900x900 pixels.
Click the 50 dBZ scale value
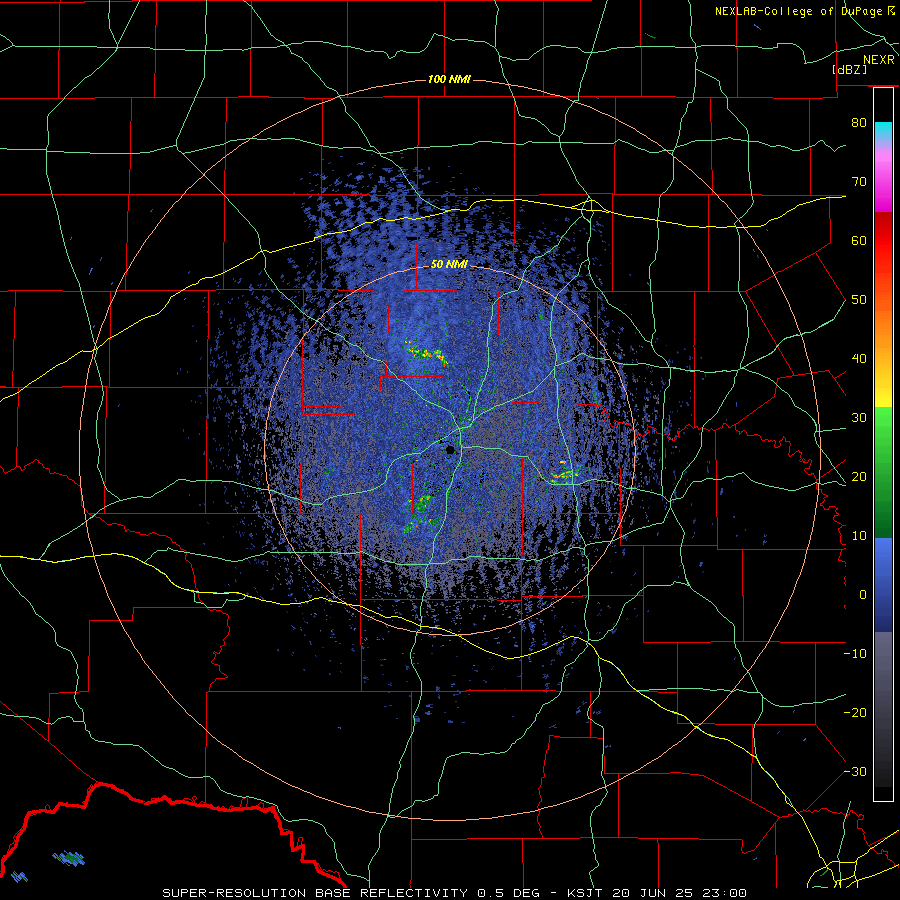(859, 300)
